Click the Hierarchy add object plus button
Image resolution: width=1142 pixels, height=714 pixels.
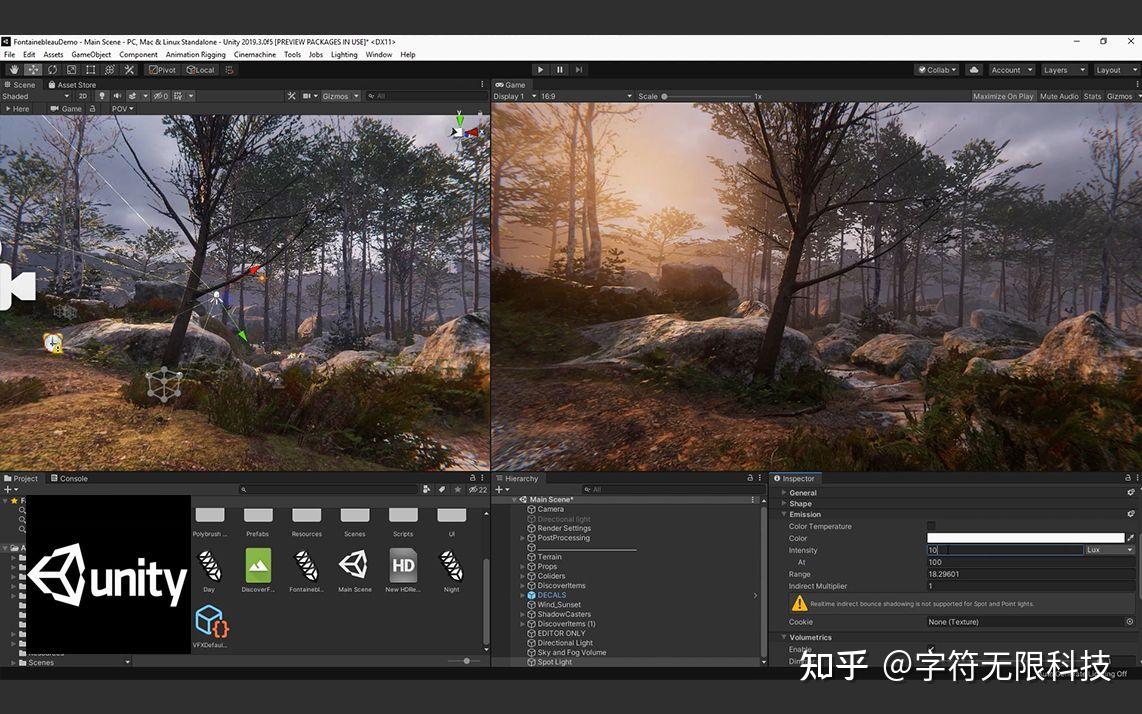click(502, 490)
